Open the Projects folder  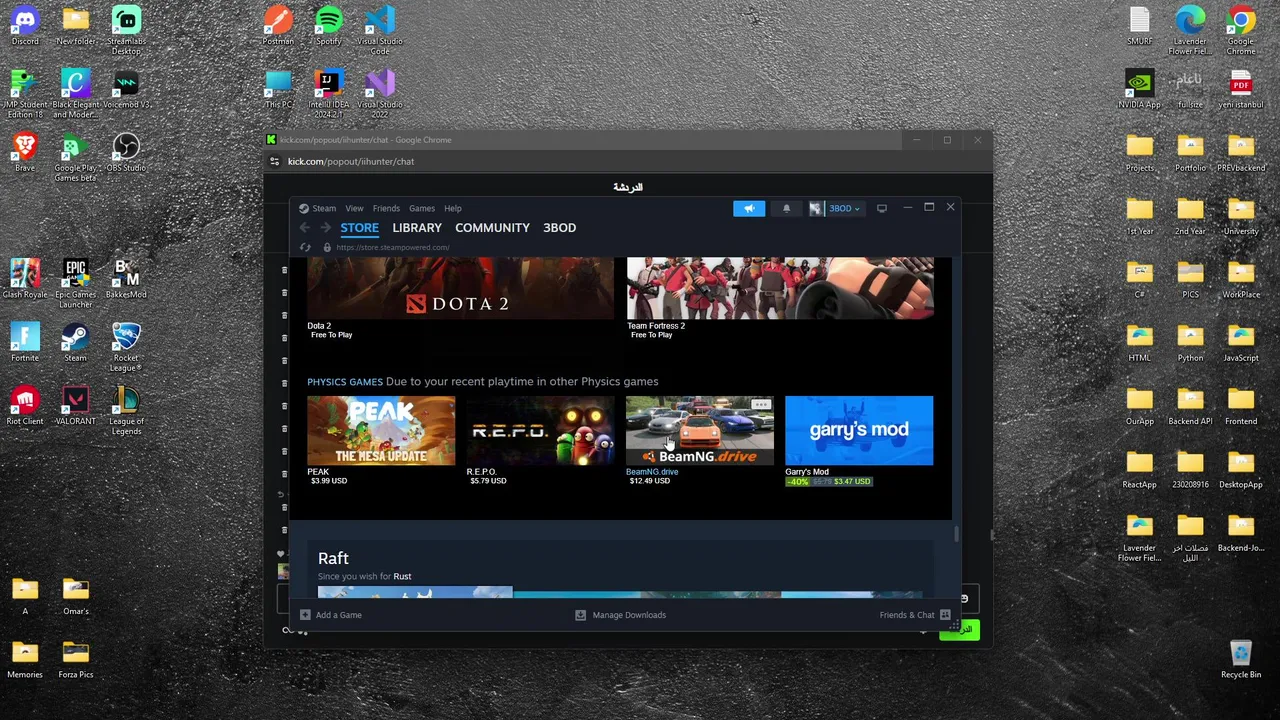tap(1140, 153)
